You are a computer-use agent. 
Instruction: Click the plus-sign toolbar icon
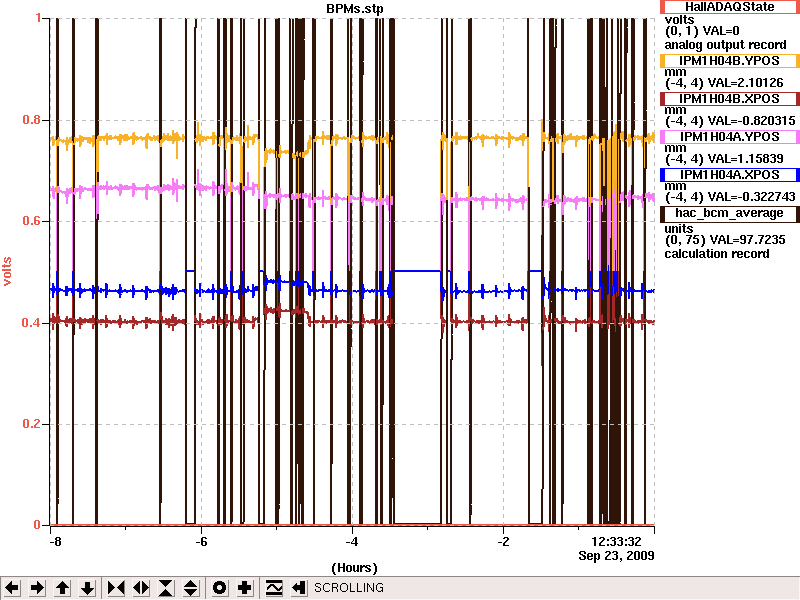coord(244,588)
